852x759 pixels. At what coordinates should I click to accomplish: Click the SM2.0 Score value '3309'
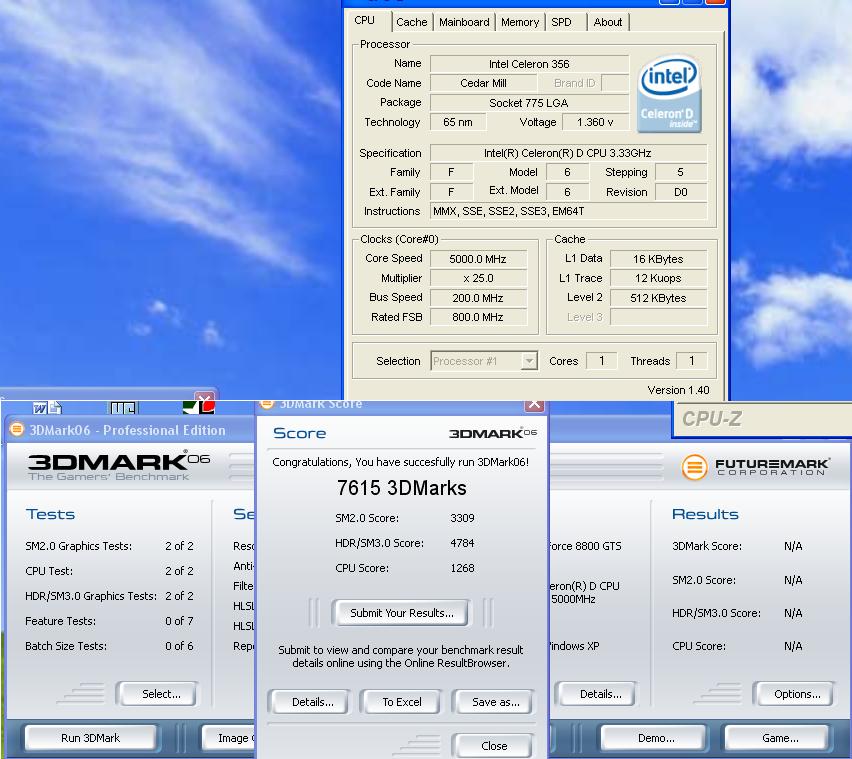point(462,518)
